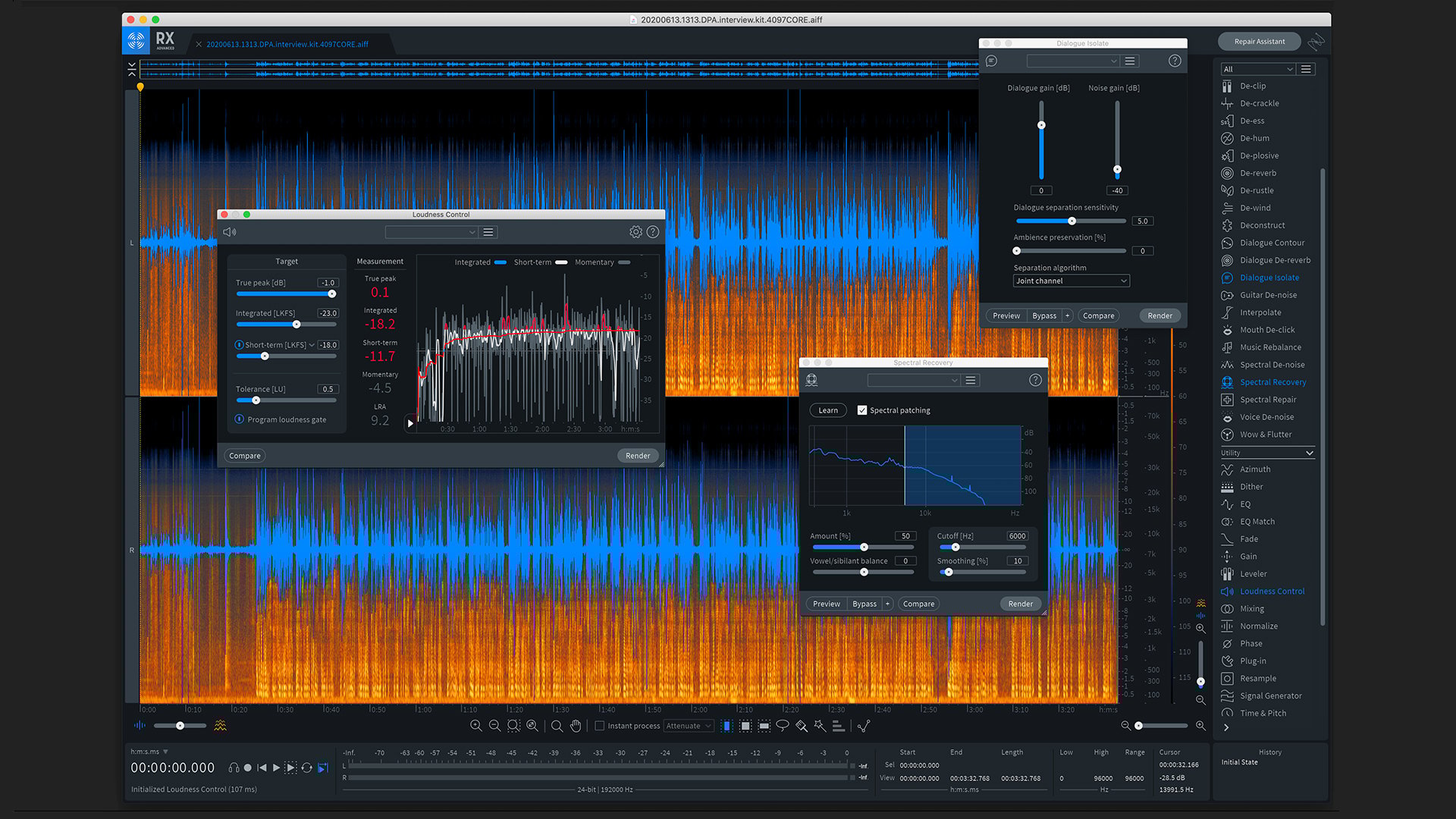This screenshot has width=1456, height=819.
Task: Check the Instant process checkbox
Action: [599, 726]
